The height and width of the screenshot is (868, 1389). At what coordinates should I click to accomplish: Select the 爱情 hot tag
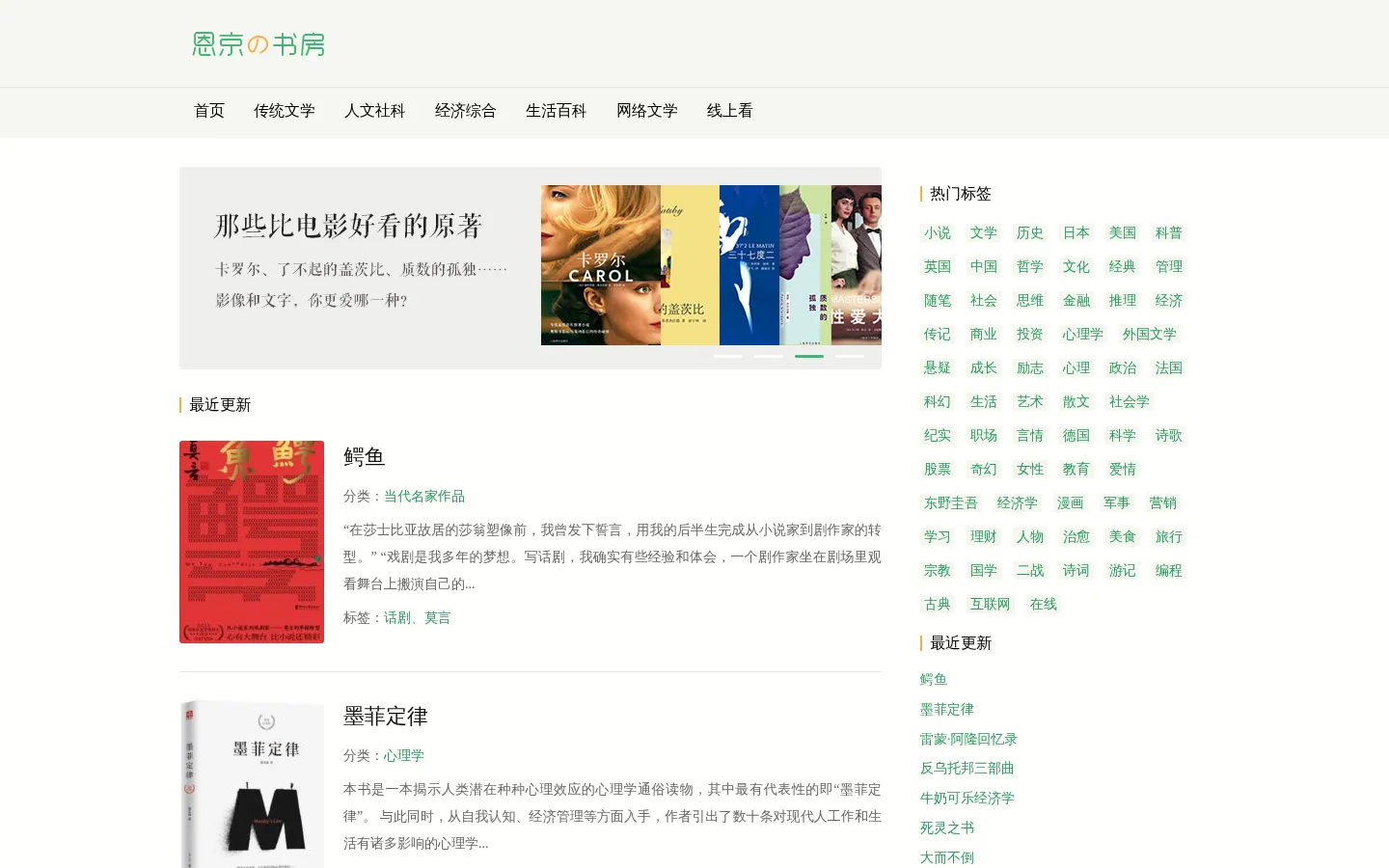(1123, 469)
